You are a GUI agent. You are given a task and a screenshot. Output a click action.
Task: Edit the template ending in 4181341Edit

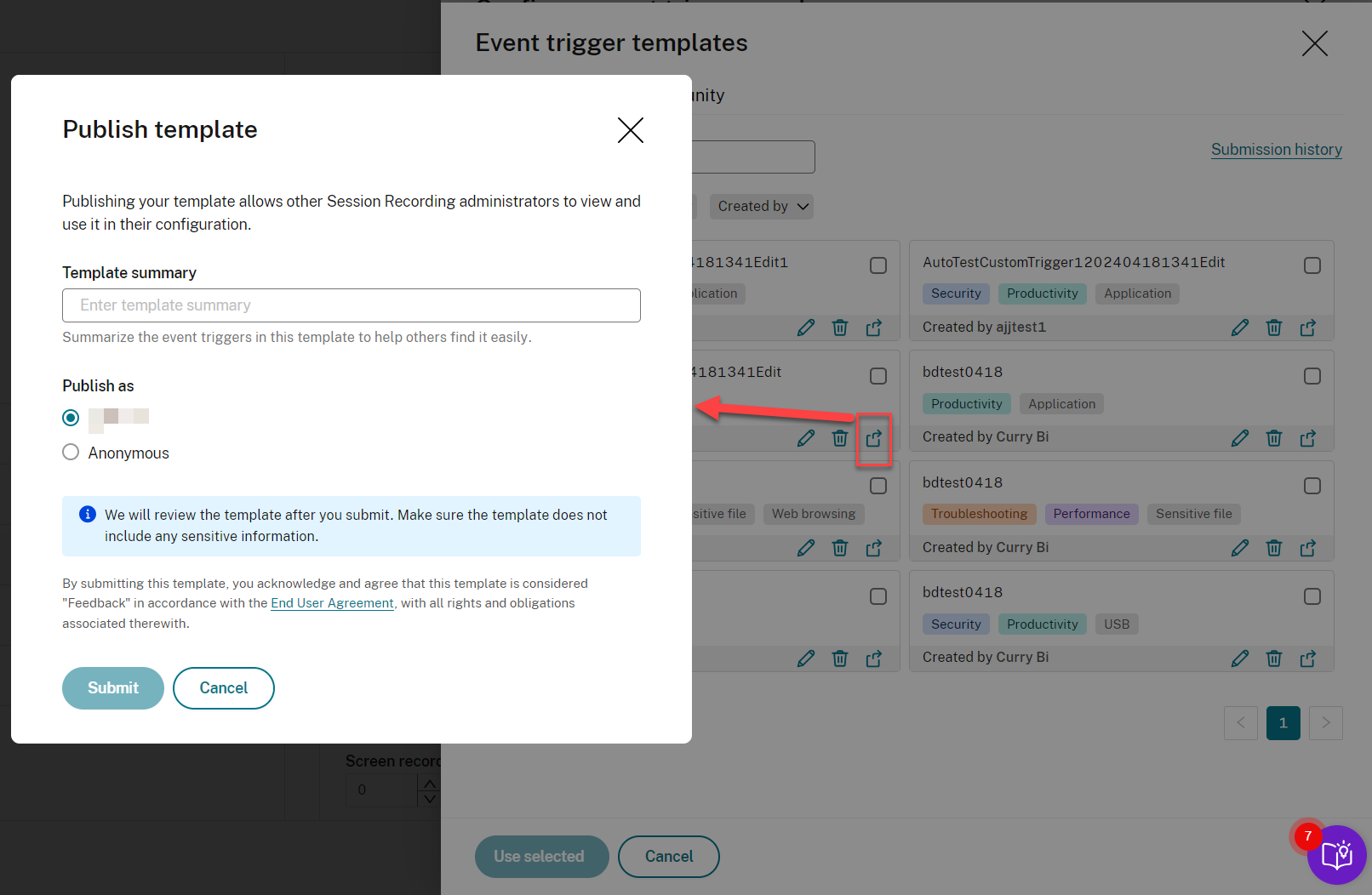(806, 438)
